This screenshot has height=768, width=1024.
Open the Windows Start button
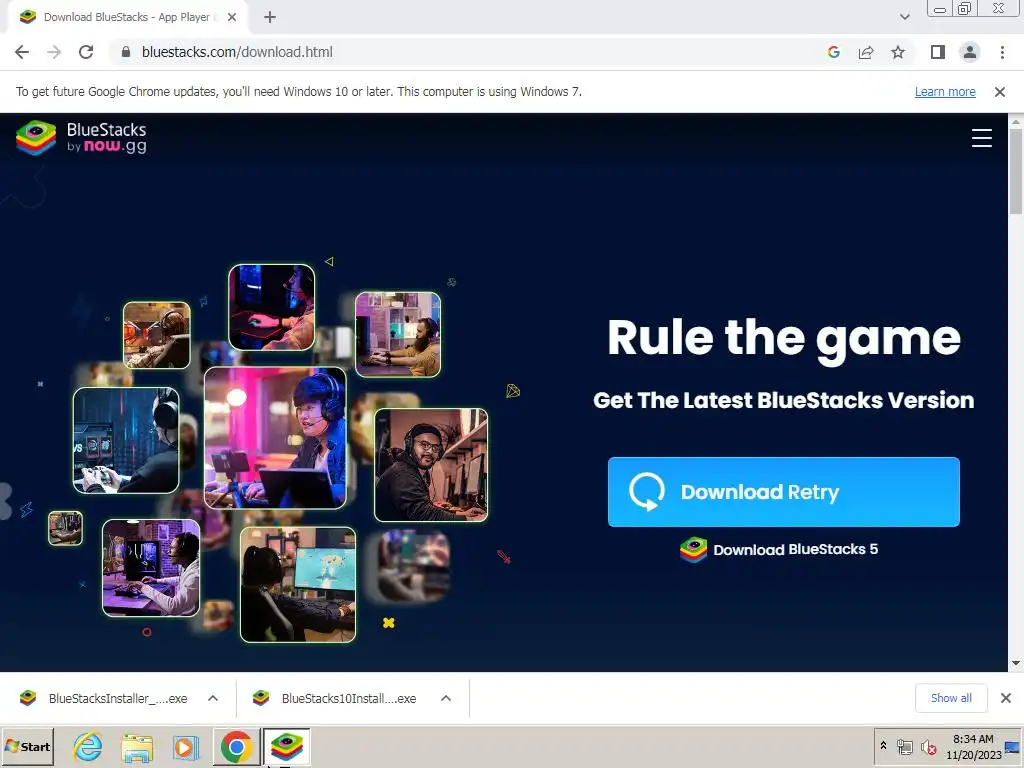coord(27,746)
